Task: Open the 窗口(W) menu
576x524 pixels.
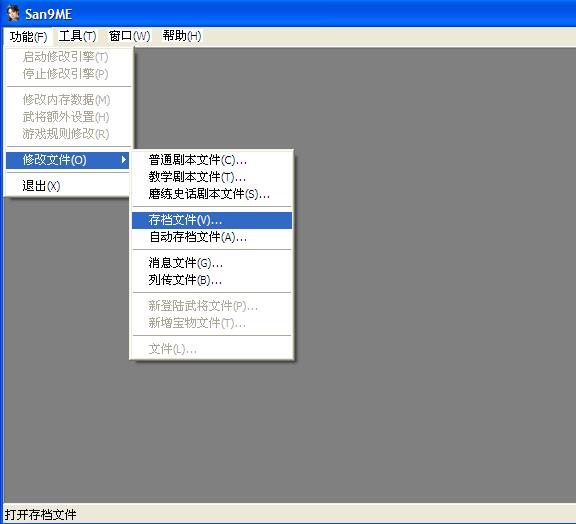Action: pos(129,36)
